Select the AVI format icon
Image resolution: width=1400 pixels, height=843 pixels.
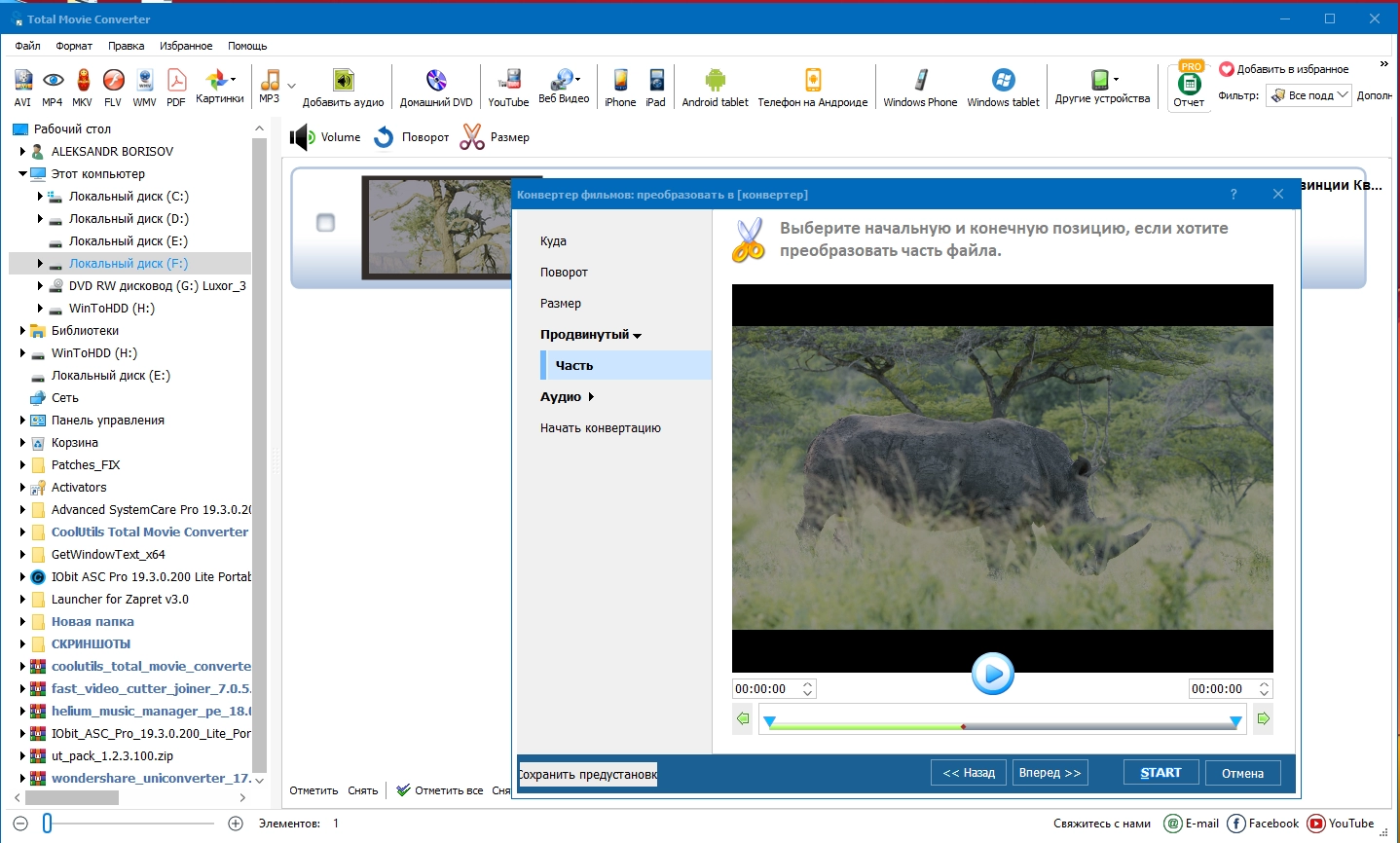[x=23, y=87]
